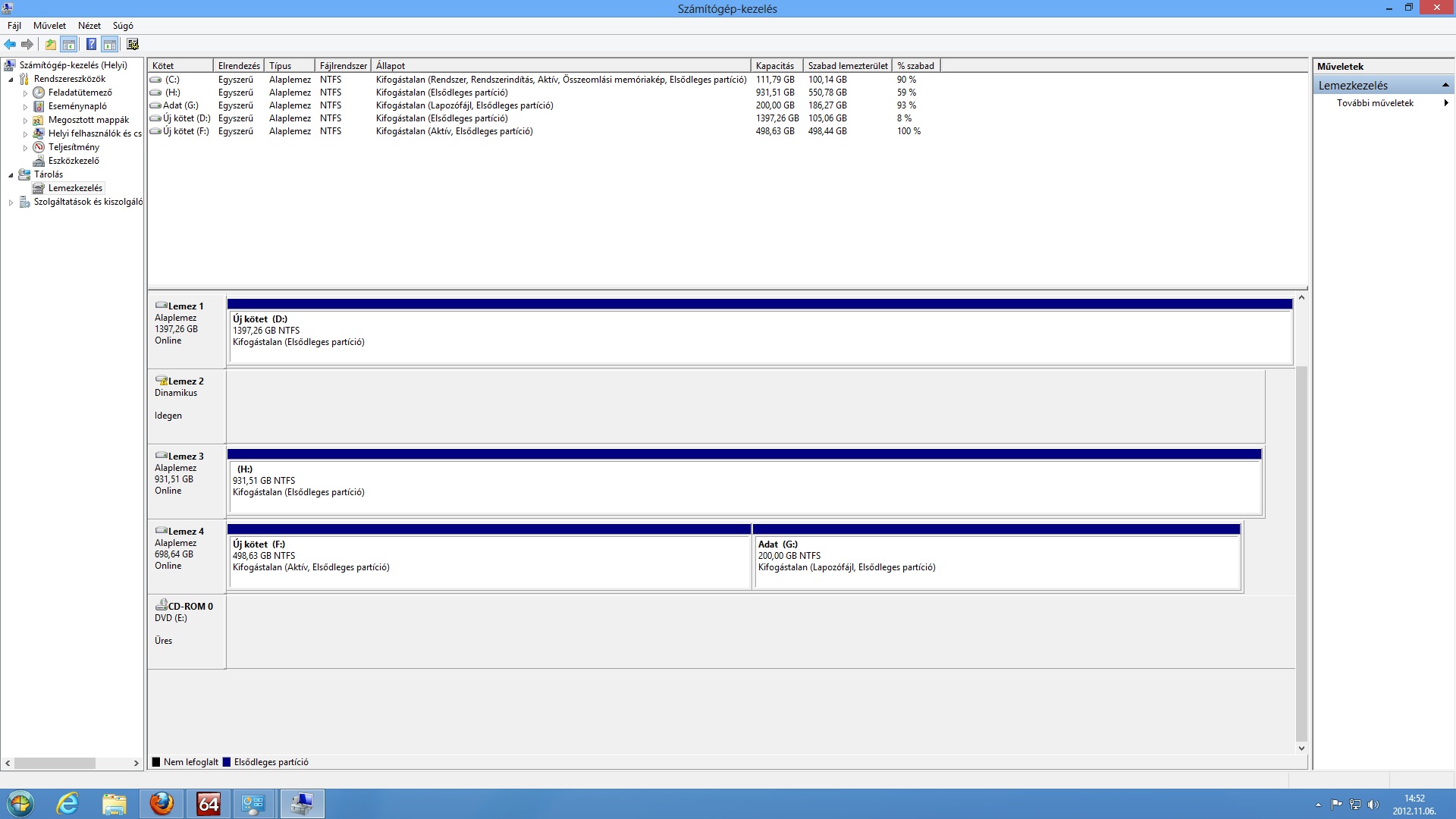Click the Lemez 2 warning disk icon
This screenshot has width=1456, height=819.
pyautogui.click(x=161, y=381)
